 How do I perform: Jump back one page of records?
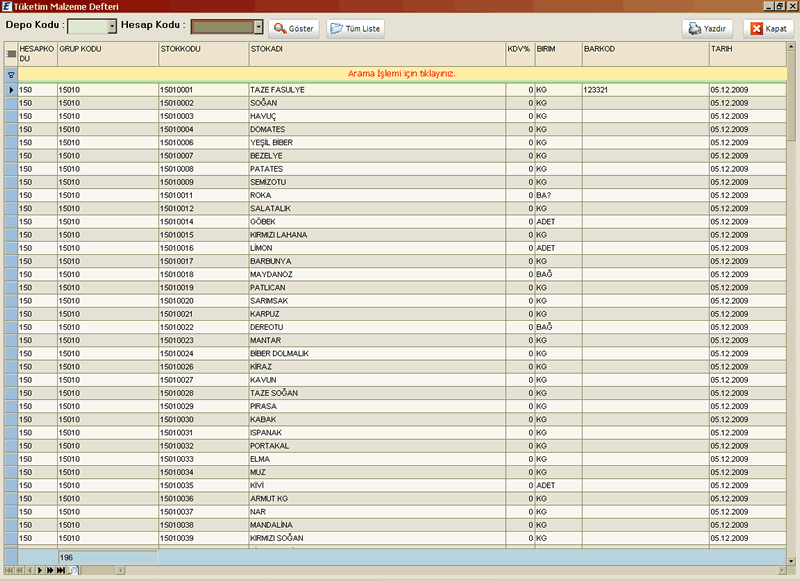(19, 570)
